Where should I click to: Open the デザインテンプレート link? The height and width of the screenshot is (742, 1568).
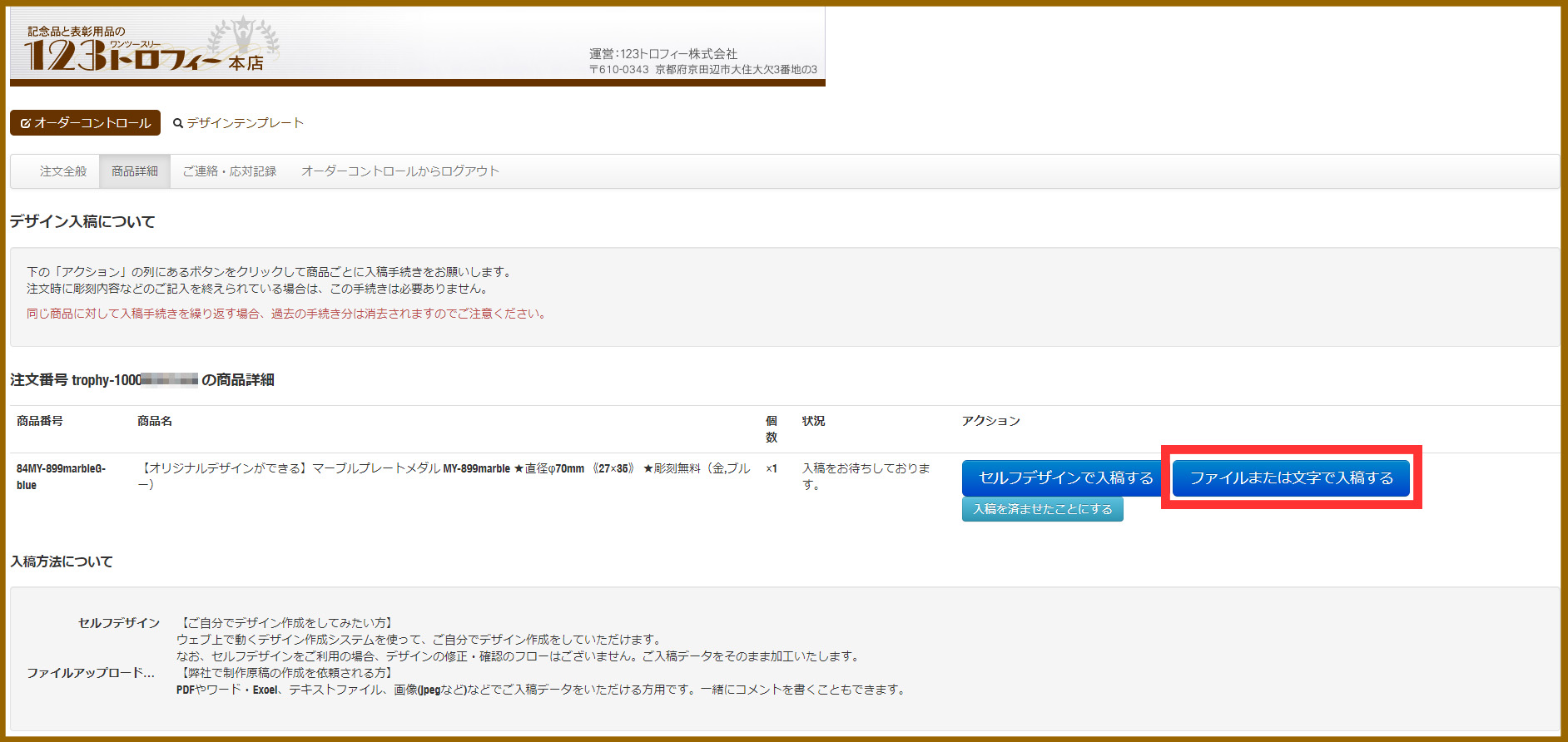(245, 123)
